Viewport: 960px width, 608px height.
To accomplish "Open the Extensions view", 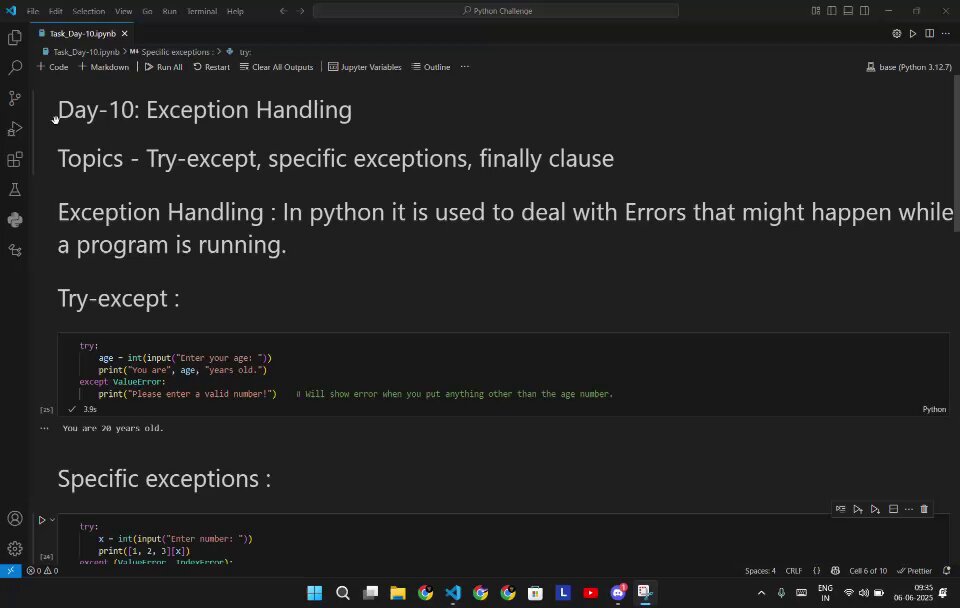I will click(15, 159).
